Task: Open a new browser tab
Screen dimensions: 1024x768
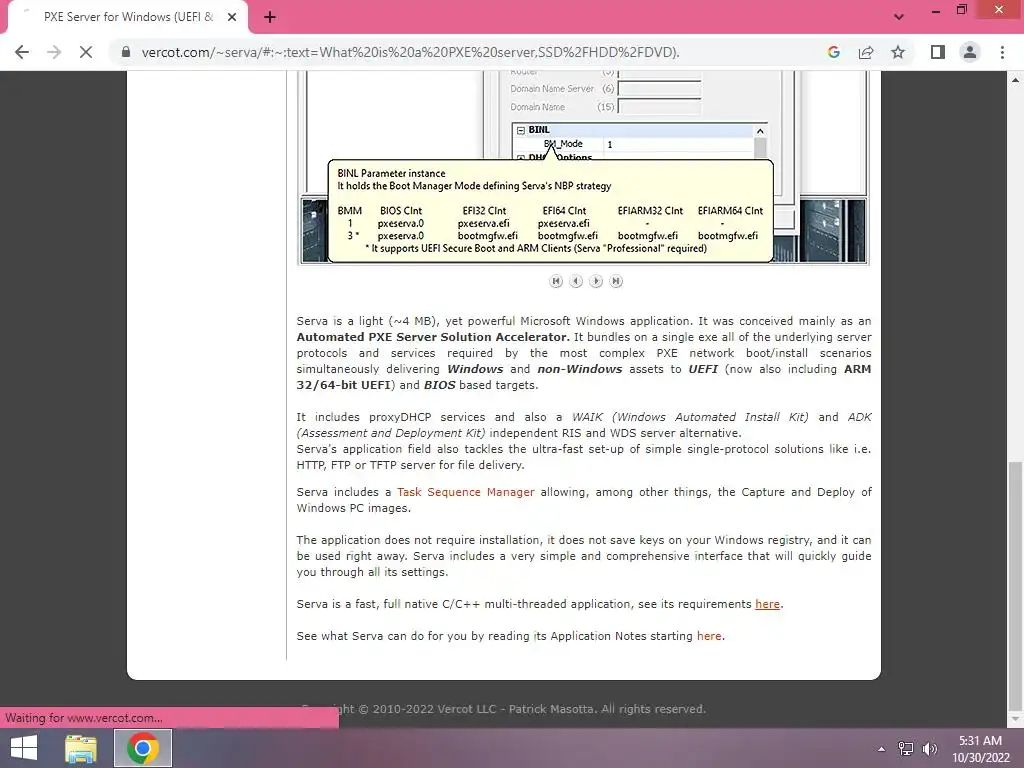Action: click(x=270, y=17)
